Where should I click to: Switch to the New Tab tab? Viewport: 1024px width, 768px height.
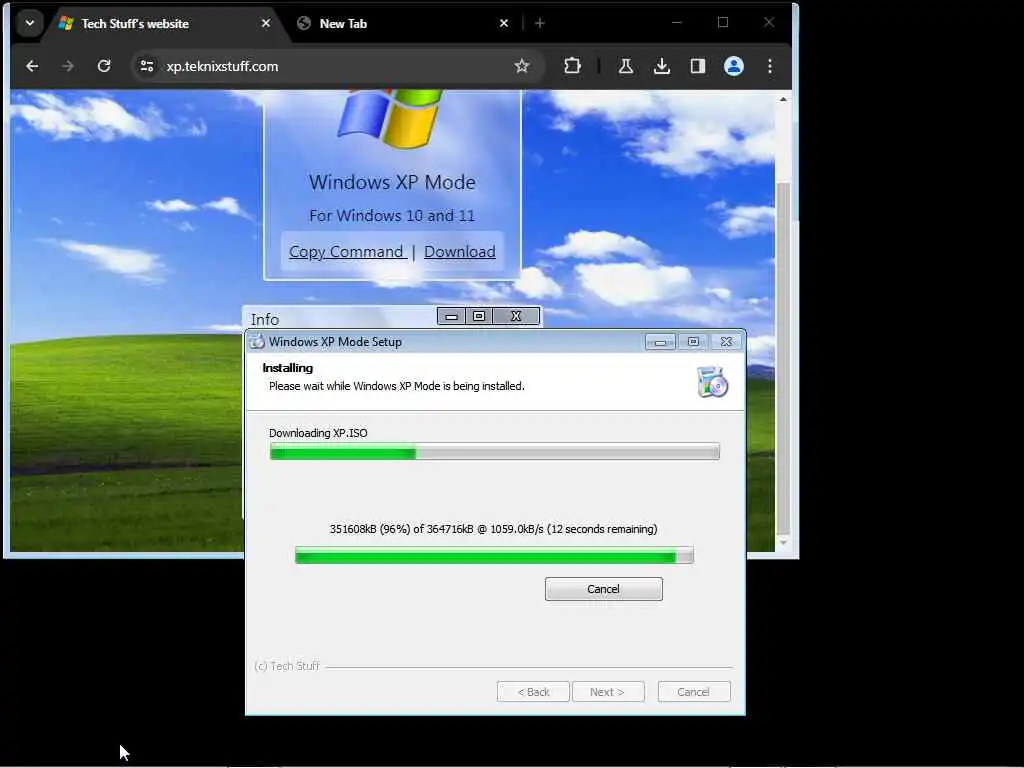399,24
